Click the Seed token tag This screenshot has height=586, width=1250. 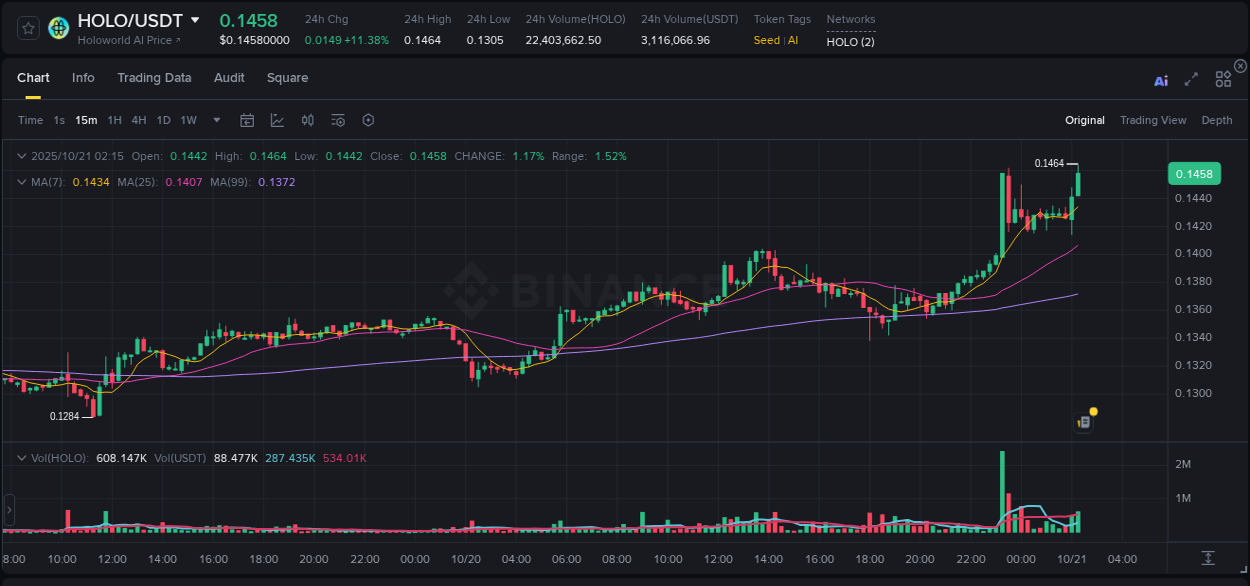pyautogui.click(x=765, y=41)
